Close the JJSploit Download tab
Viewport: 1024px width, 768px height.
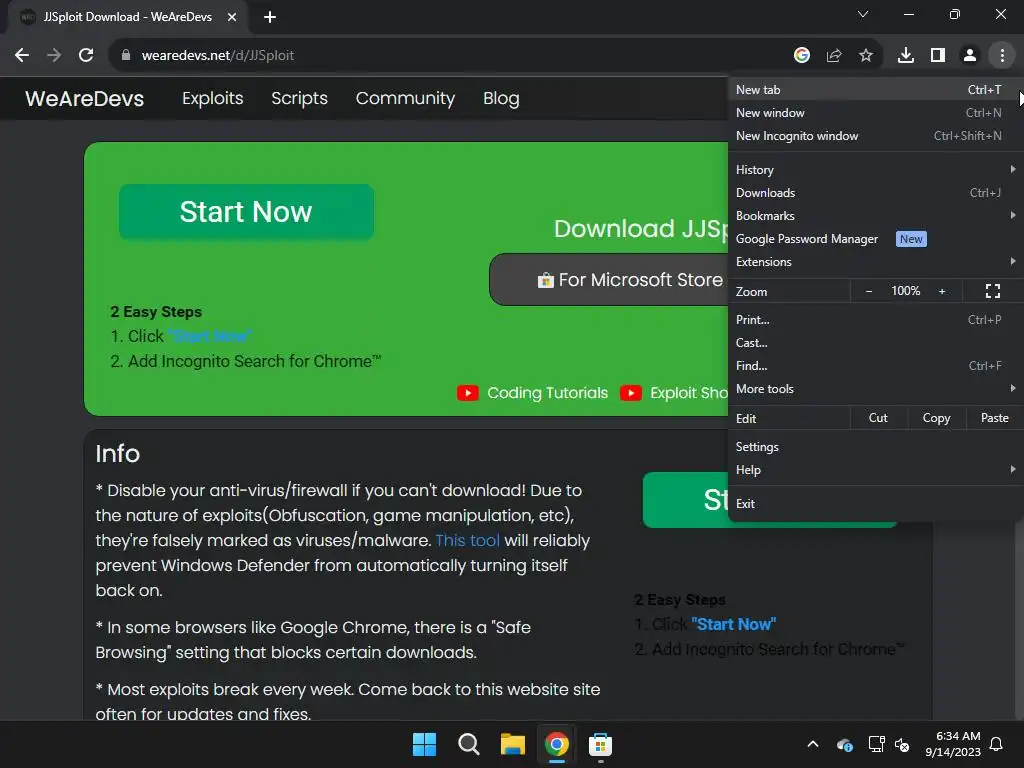point(232,17)
